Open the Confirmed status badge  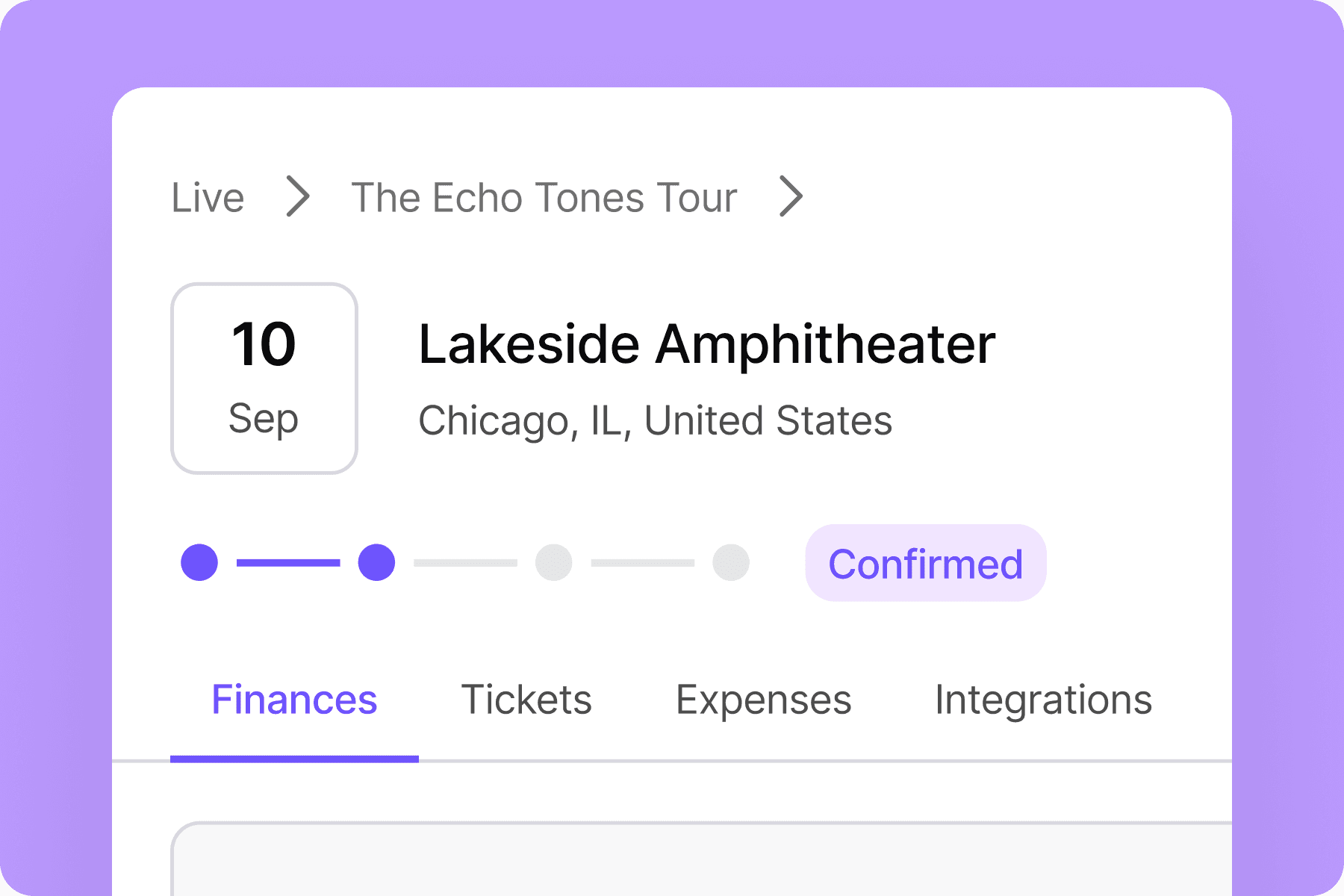(925, 563)
